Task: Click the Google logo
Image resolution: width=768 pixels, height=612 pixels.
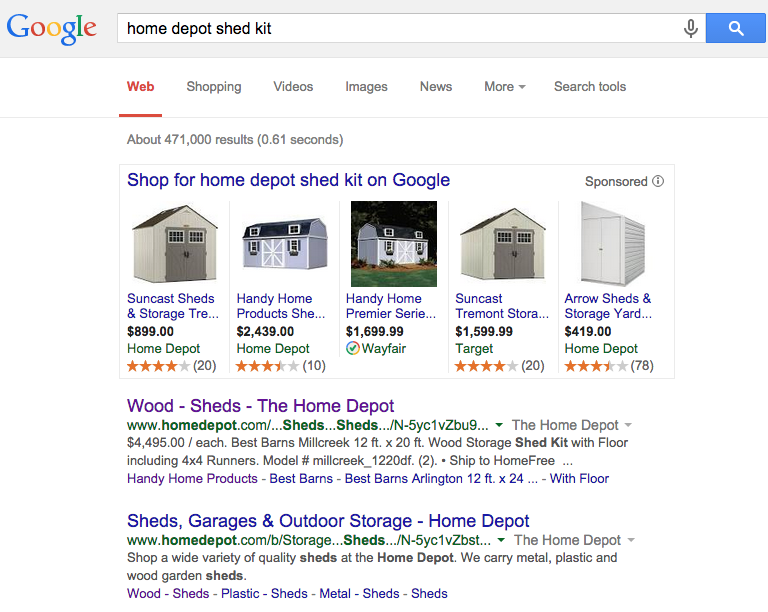Action: pos(52,30)
